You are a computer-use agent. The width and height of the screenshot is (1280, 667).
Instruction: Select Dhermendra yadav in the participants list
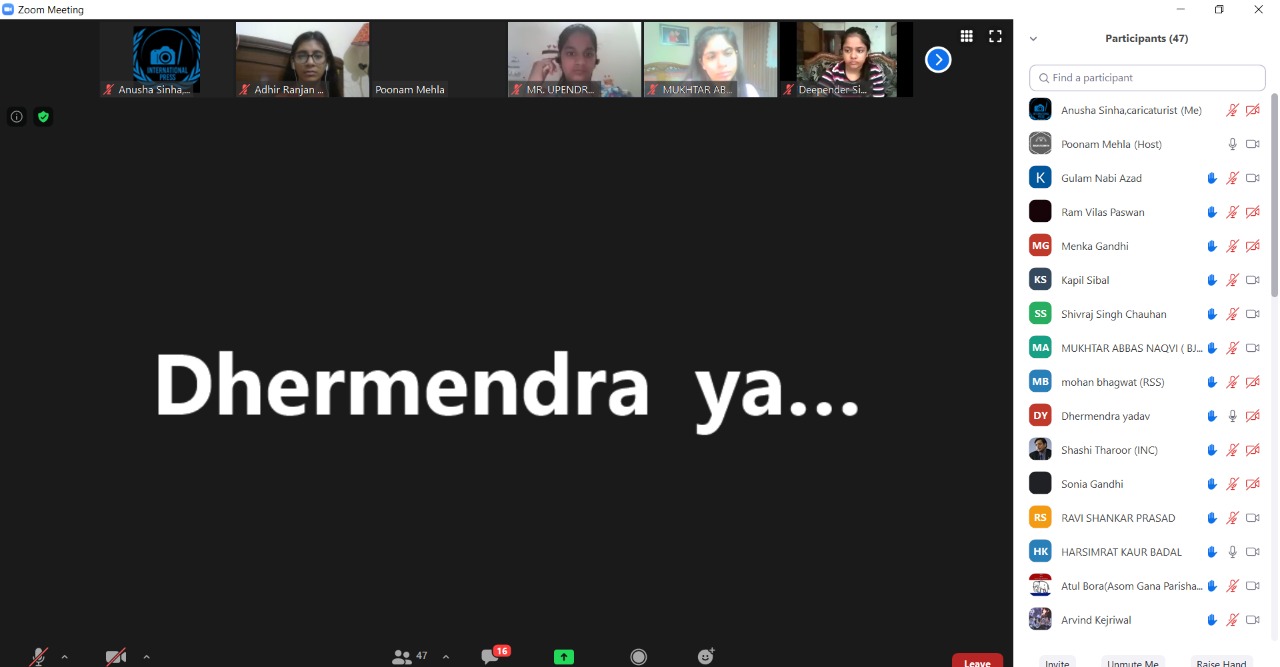tap(1105, 416)
